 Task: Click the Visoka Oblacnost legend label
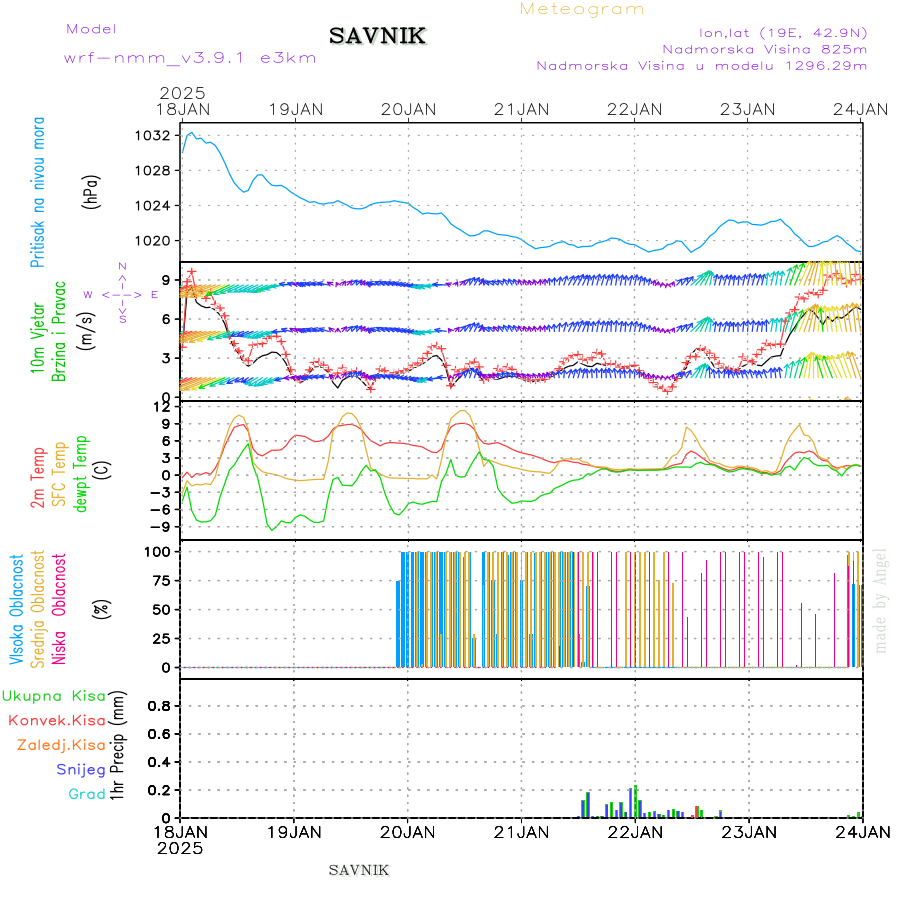17,606
